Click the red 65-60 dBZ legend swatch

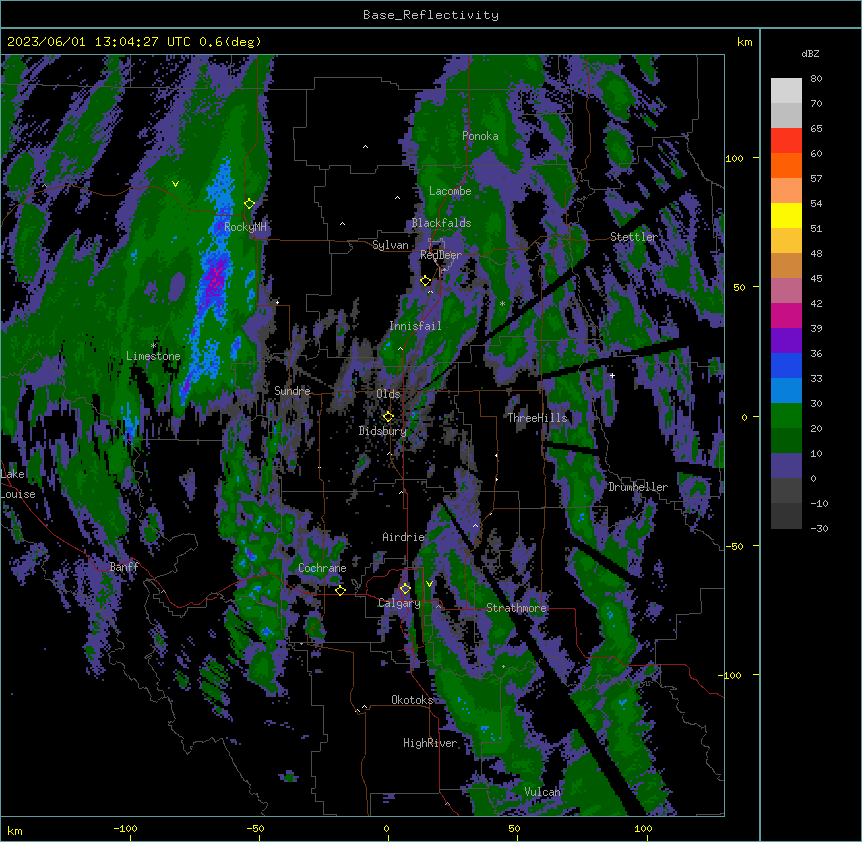(x=786, y=141)
